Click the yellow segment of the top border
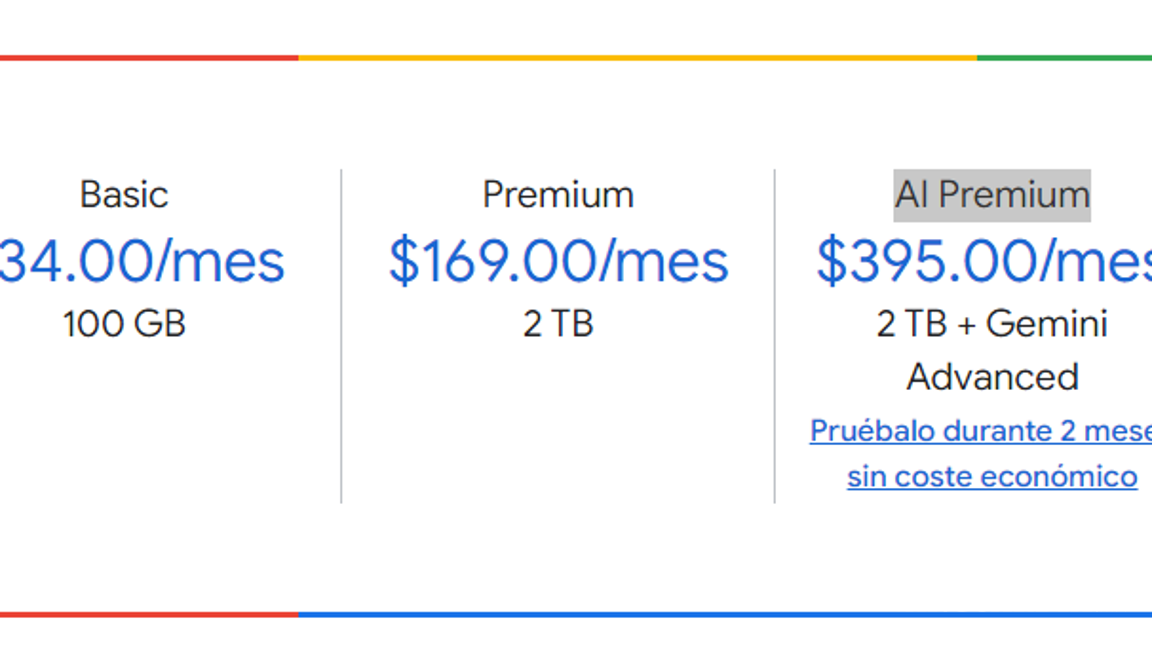The image size is (1152, 648). tap(637, 58)
